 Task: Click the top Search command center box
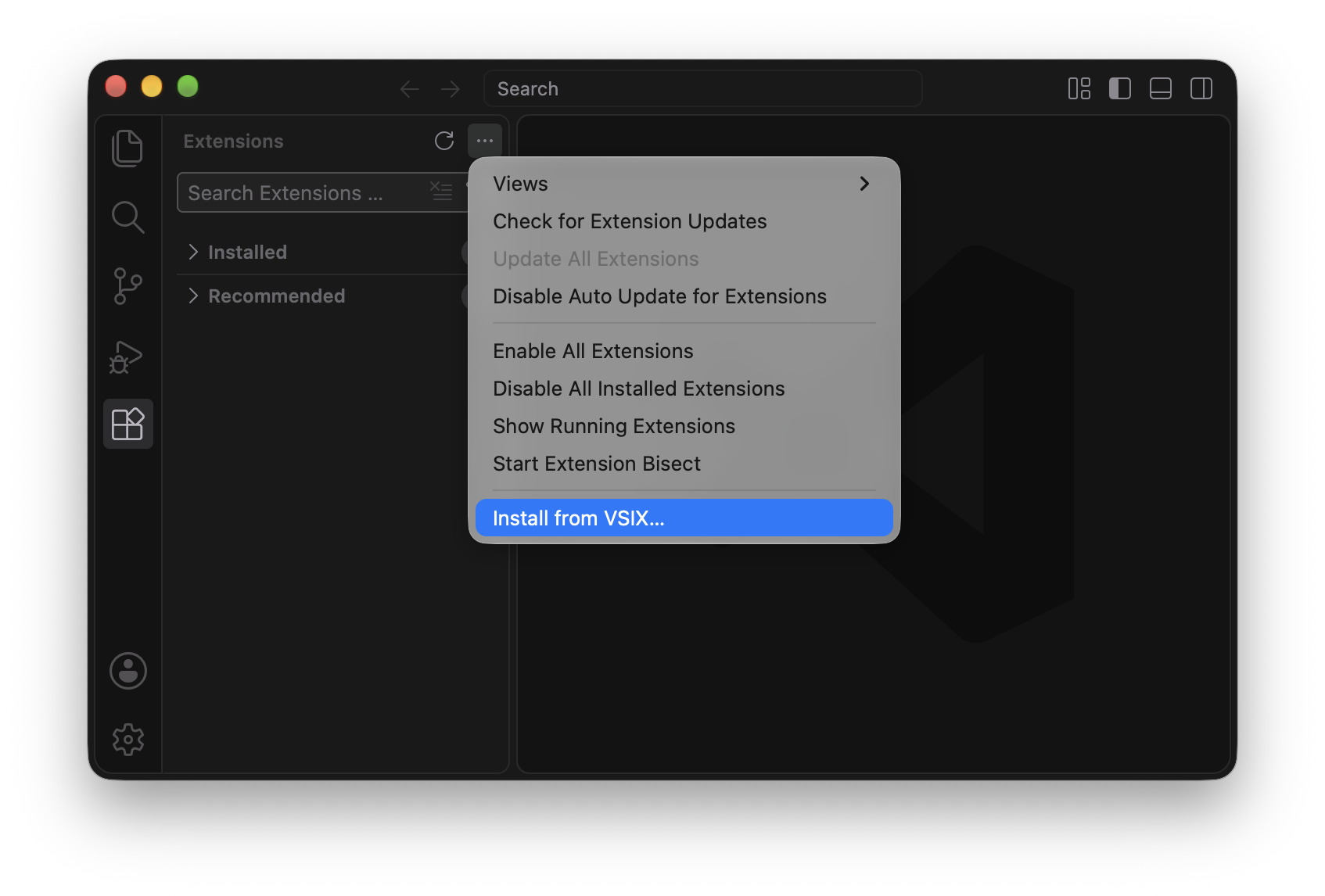[x=702, y=88]
